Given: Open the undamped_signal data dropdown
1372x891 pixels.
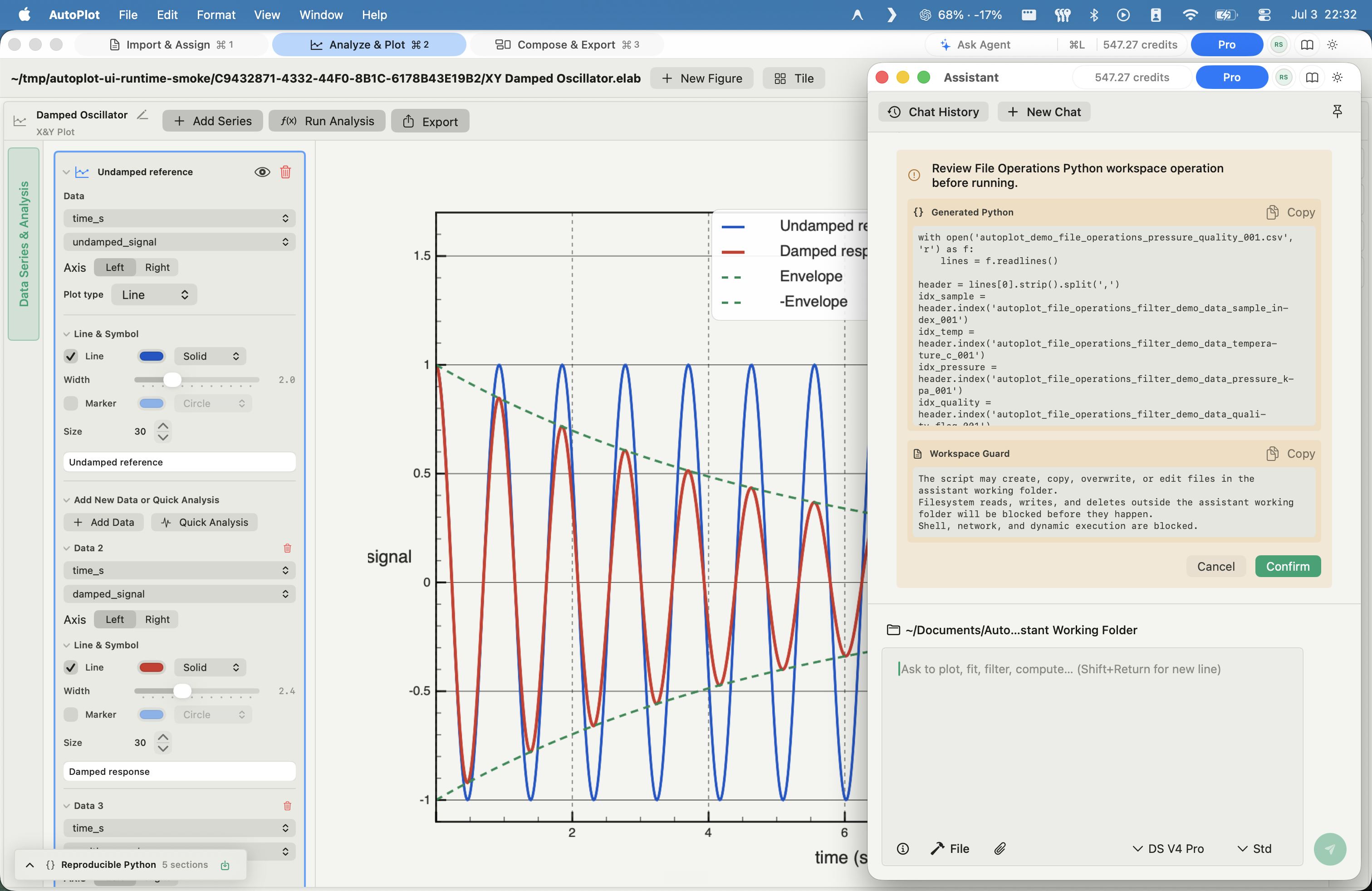Looking at the screenshot, I should pyautogui.click(x=179, y=242).
